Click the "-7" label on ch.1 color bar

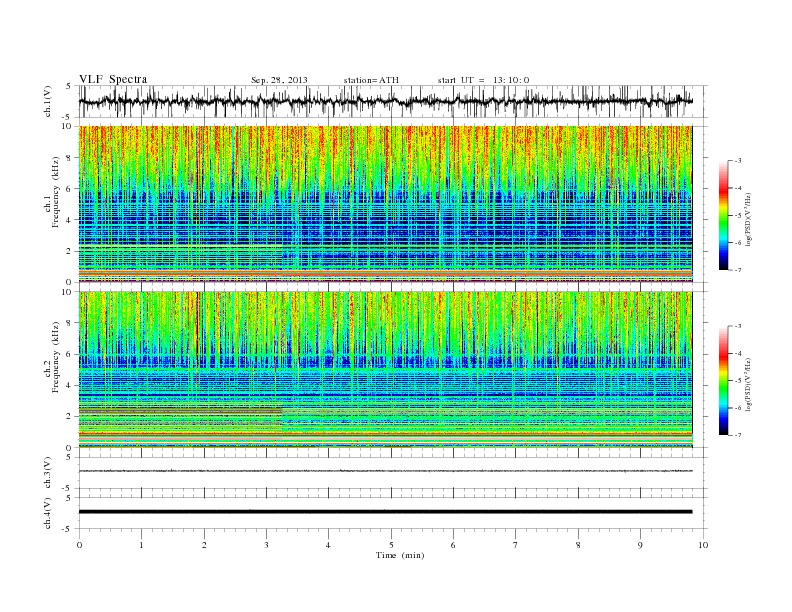[x=737, y=270]
